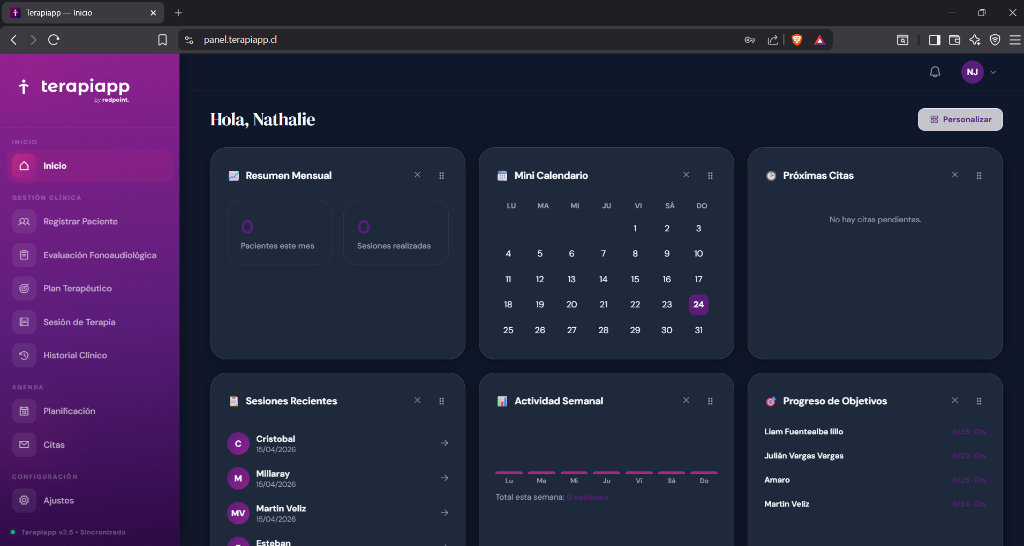
Task: Close the Progreso de Objetivos widget
Action: point(955,400)
